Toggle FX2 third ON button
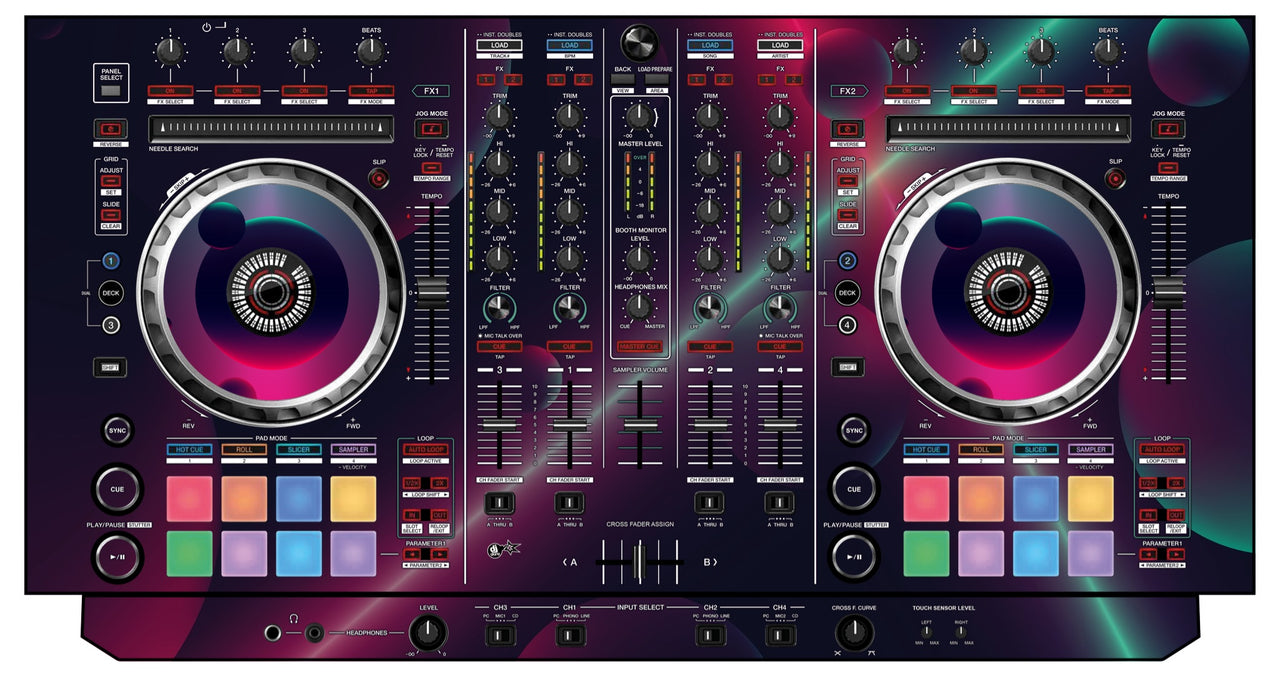Image resolution: width=1280 pixels, height=680 pixels. click(1041, 91)
